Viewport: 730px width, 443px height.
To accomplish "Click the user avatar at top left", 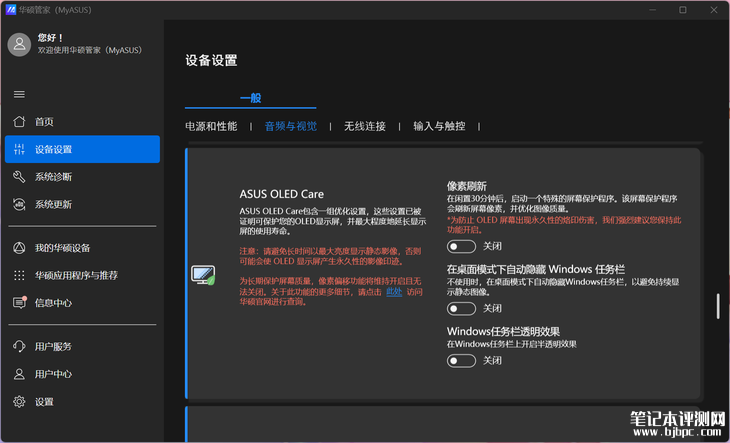I will coord(19,45).
